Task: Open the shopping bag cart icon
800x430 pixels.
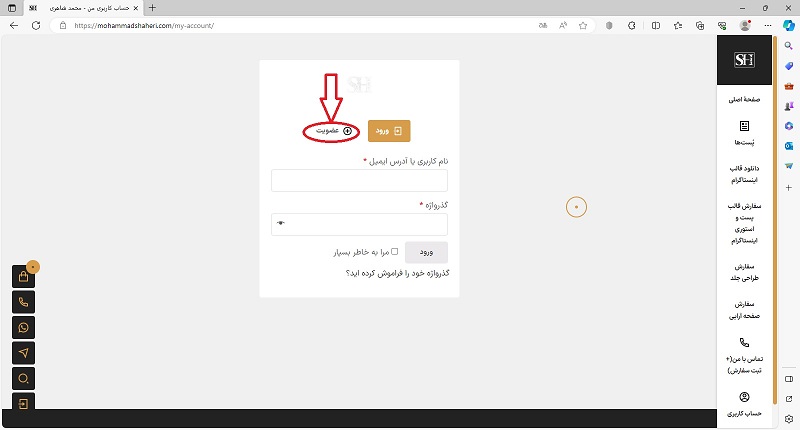Action: (24, 277)
